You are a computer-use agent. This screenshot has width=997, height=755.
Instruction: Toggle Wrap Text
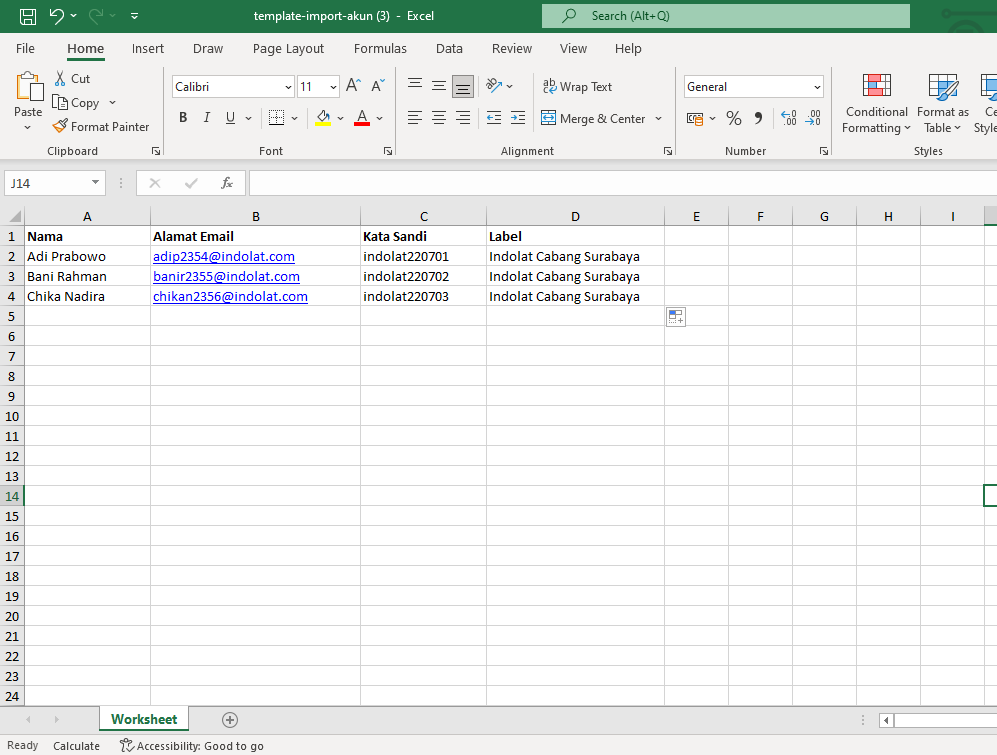coord(577,87)
